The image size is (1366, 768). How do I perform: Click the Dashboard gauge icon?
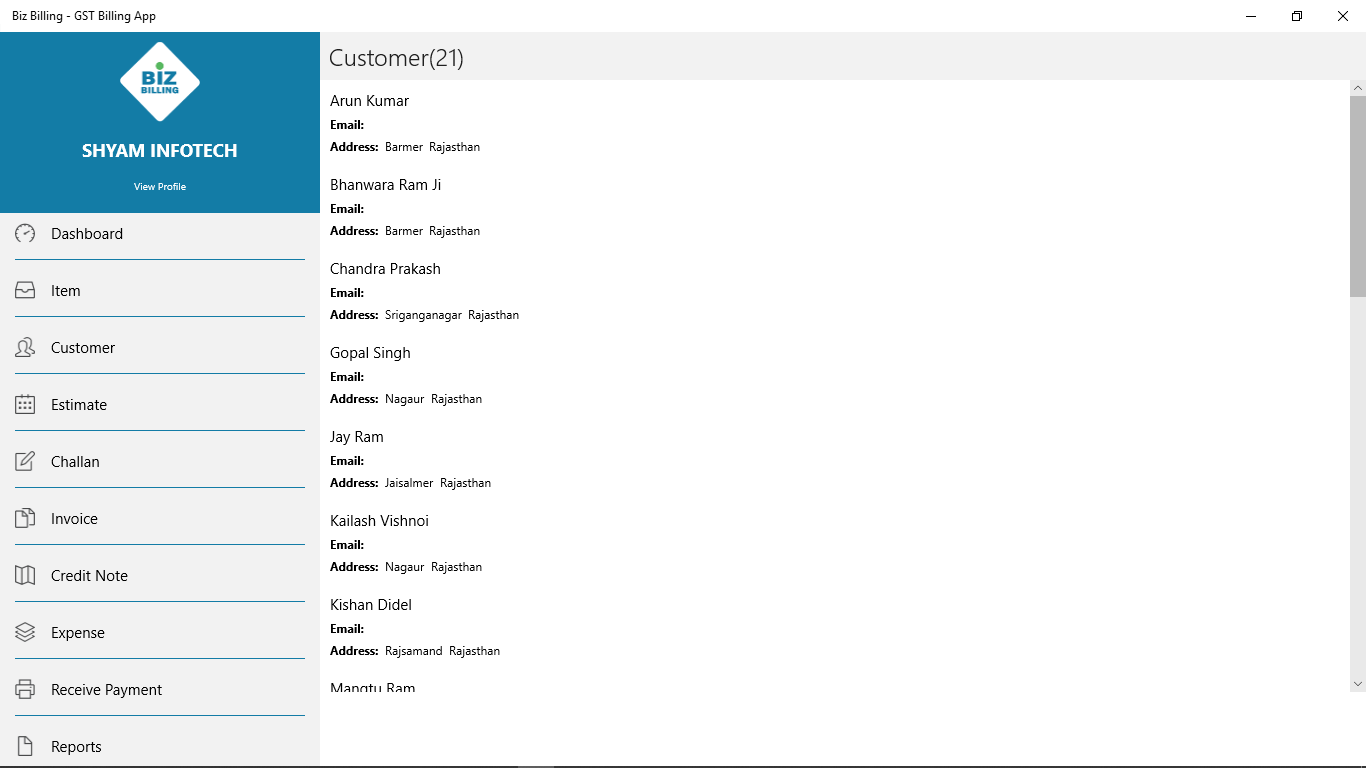25,233
